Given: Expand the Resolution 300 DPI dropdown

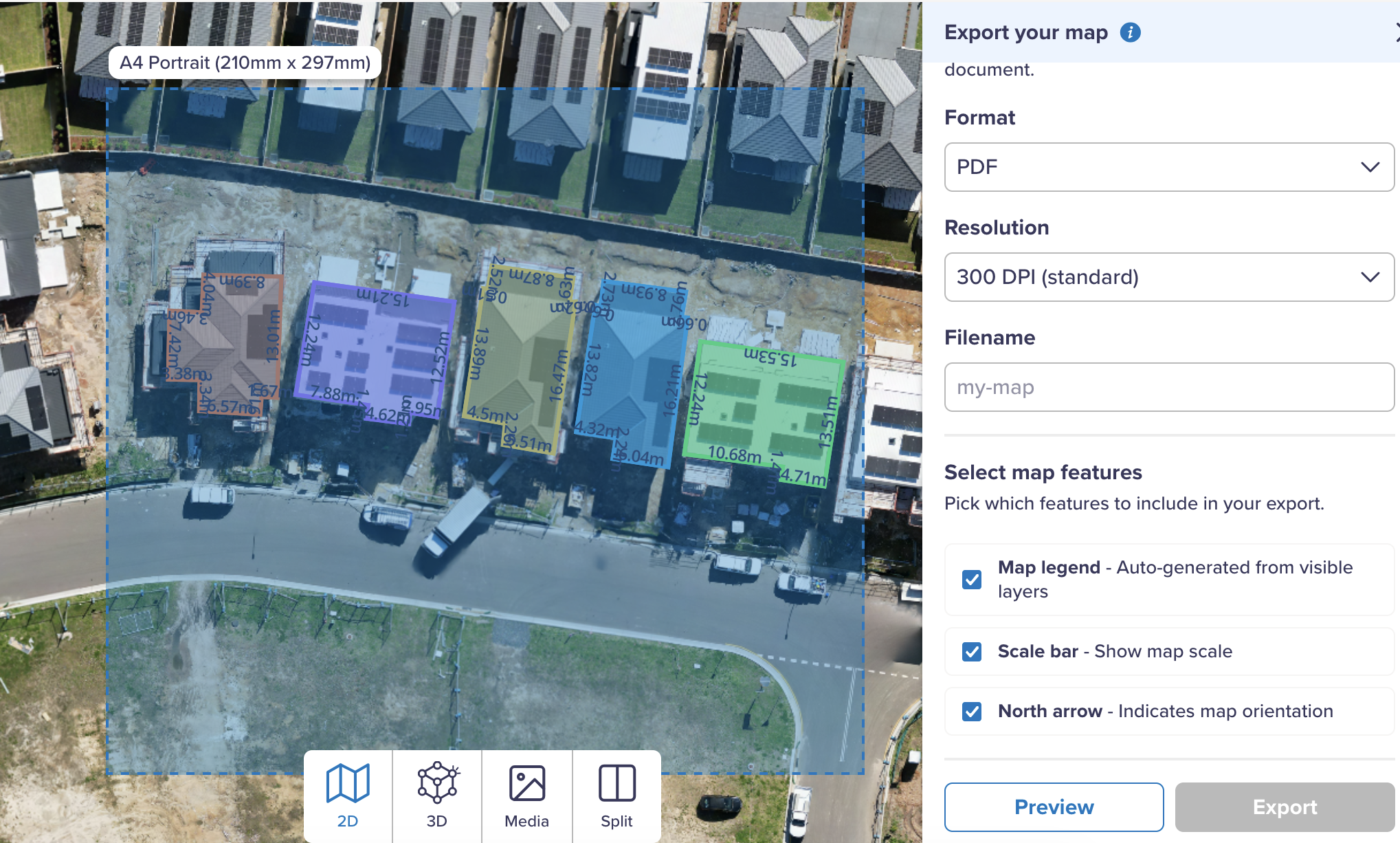Looking at the screenshot, I should (x=1168, y=277).
